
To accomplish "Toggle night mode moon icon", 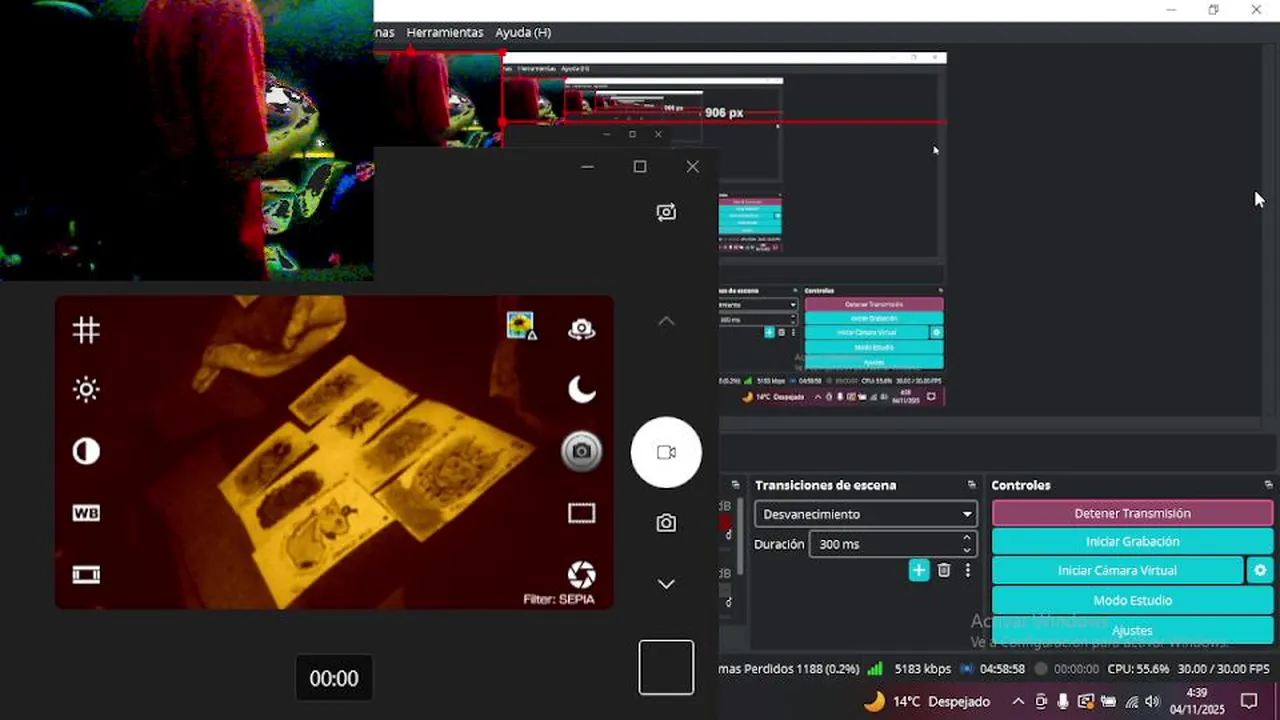I will click(x=582, y=390).
